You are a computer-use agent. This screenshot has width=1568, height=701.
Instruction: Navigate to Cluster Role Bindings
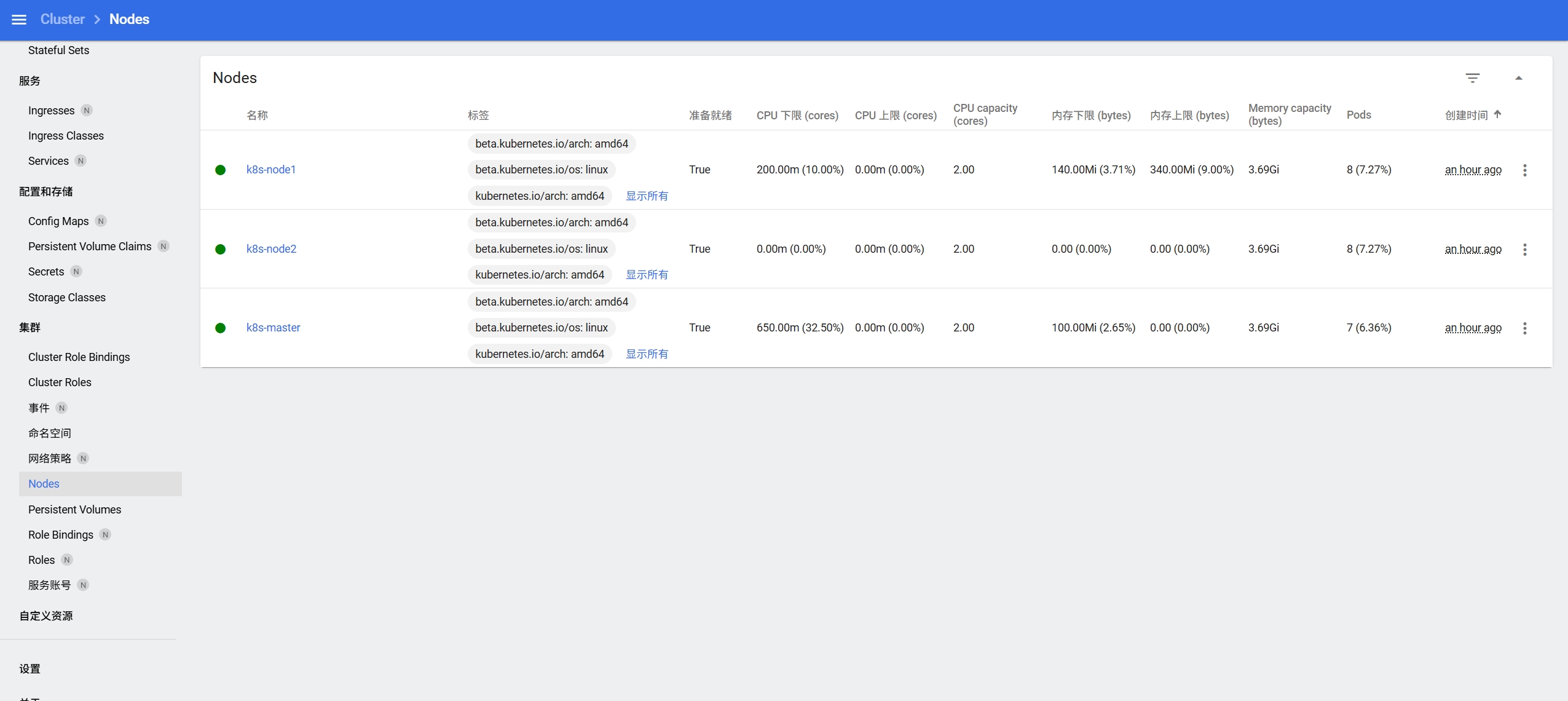tap(79, 357)
